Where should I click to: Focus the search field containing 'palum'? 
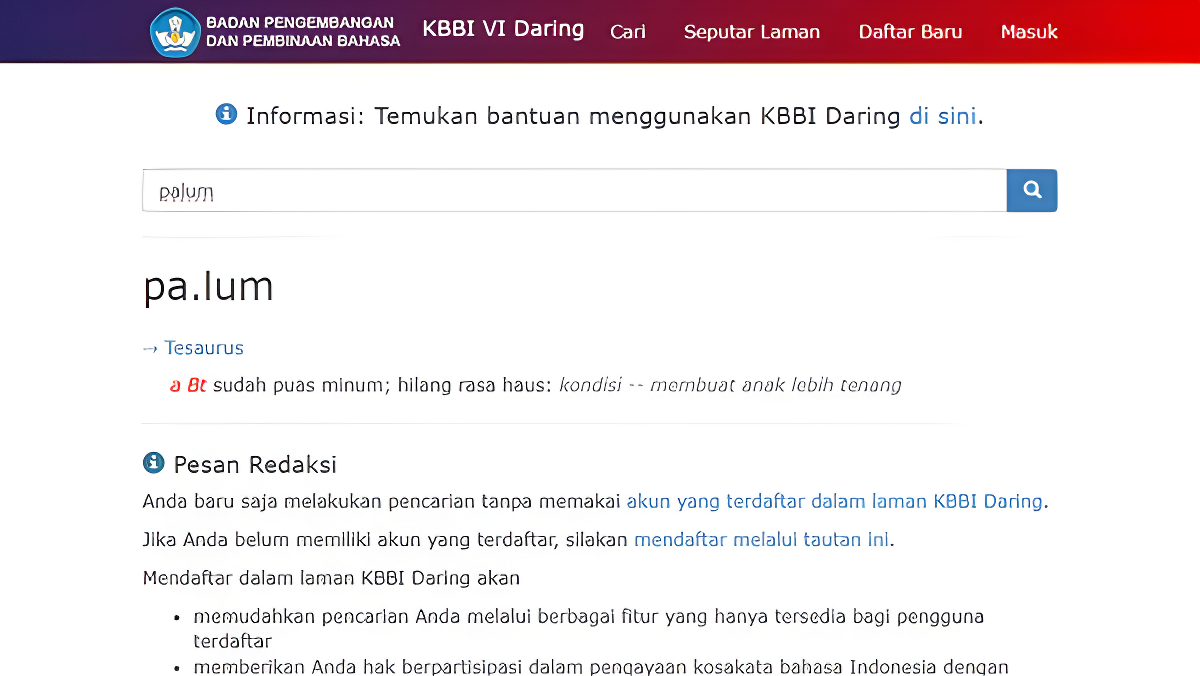pyautogui.click(x=574, y=191)
